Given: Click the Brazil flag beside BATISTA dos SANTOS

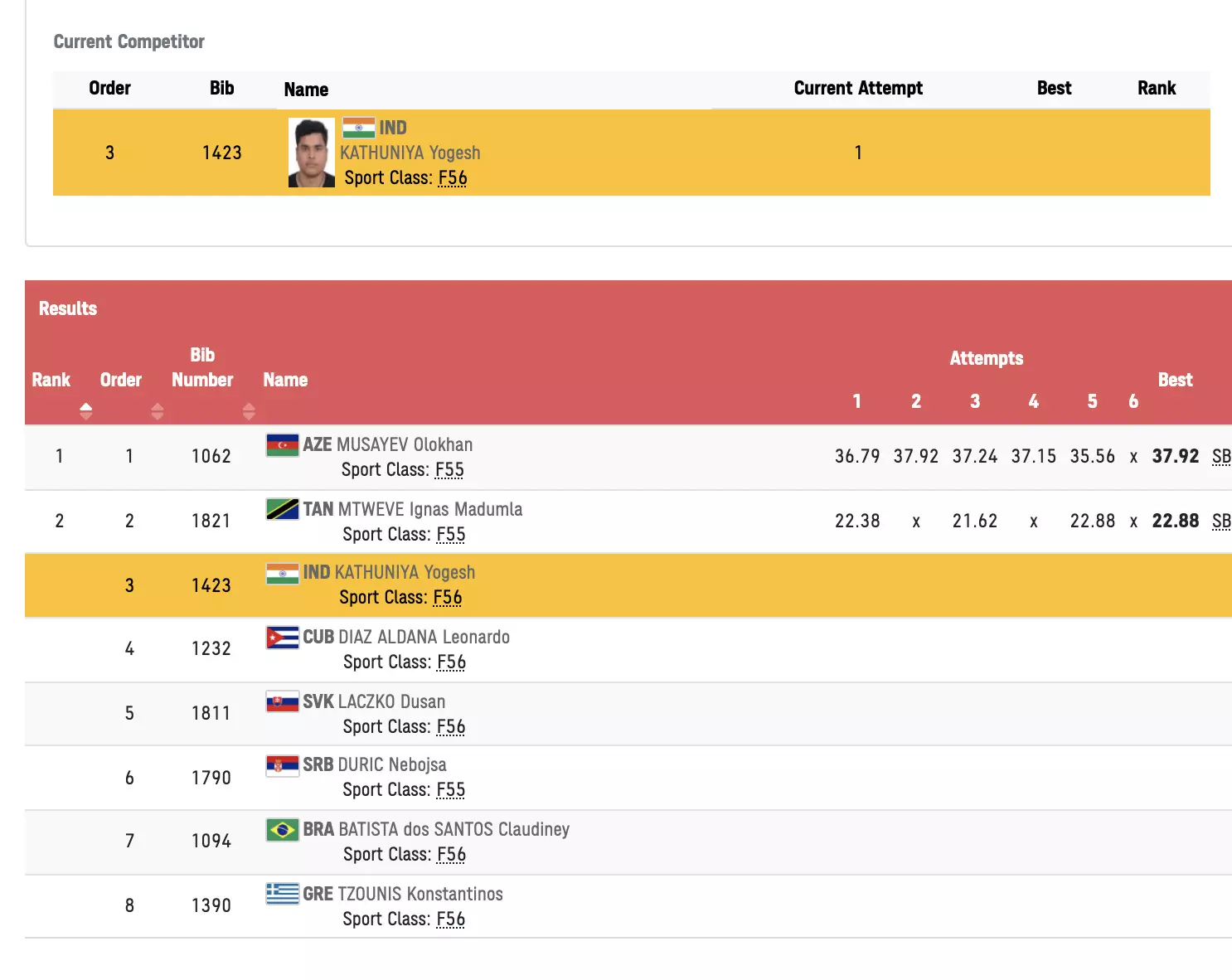Looking at the screenshot, I should coord(282,830).
